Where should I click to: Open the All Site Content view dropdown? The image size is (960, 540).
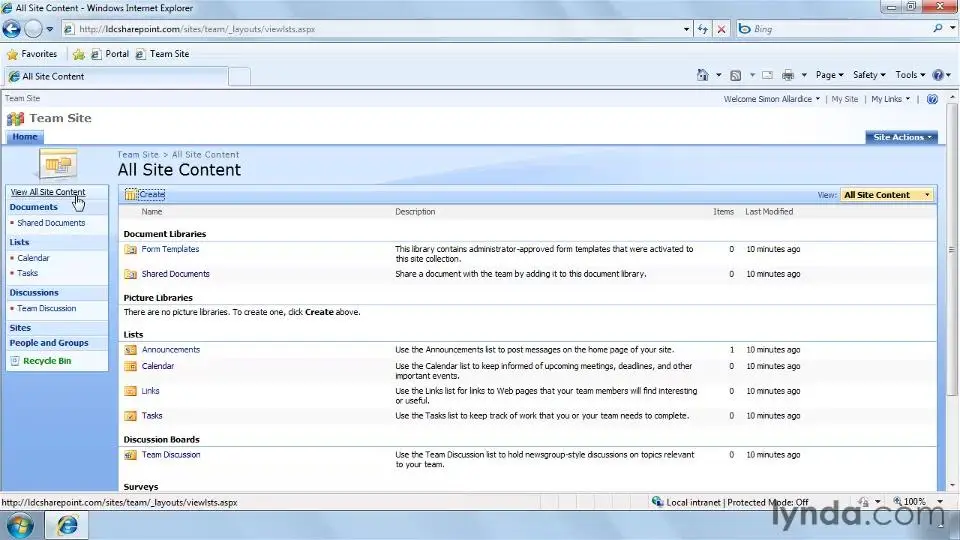click(x=887, y=195)
